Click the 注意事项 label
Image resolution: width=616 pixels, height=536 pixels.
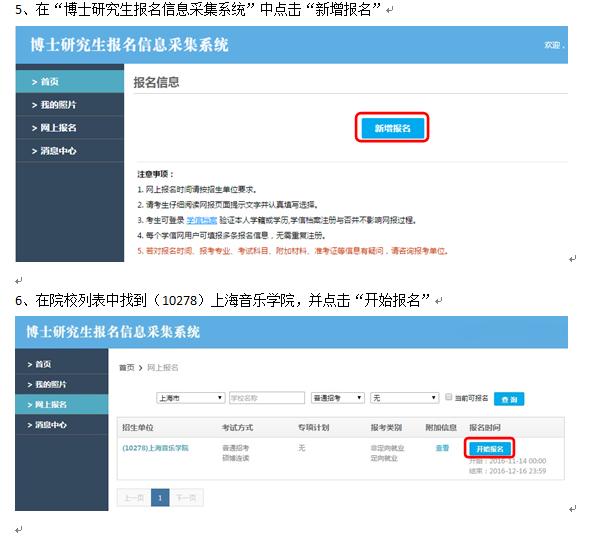click(x=155, y=174)
